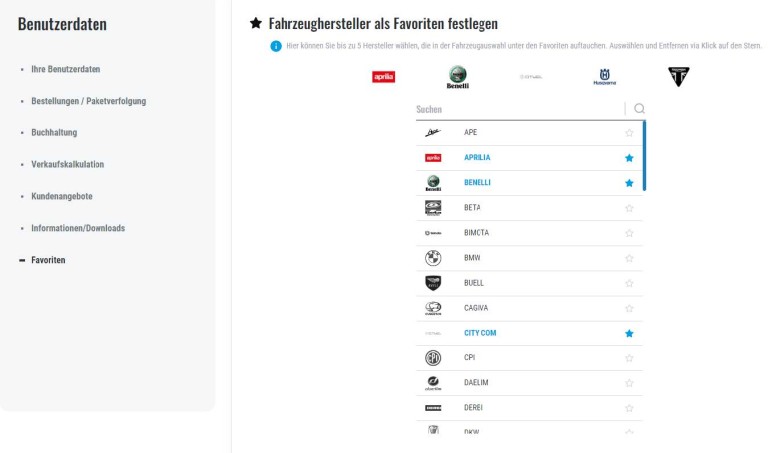
Task: Open Ihre Benutzerdaten in sidebar
Action: (66, 69)
